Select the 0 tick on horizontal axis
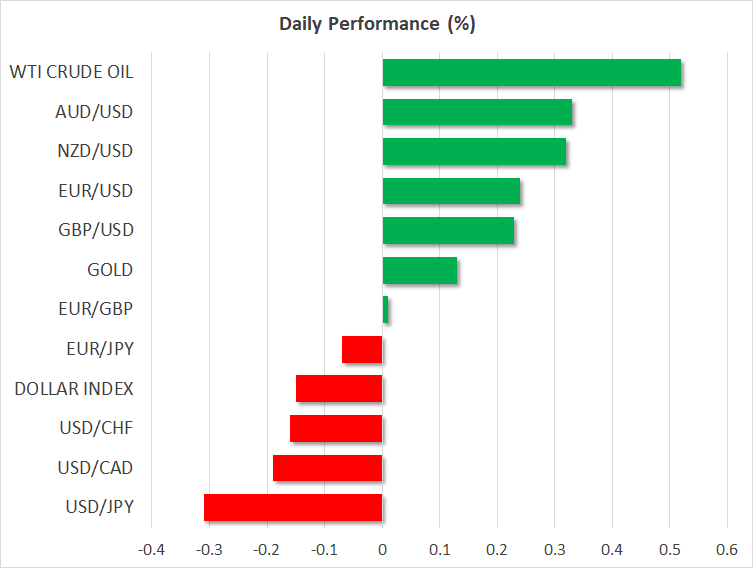Screen dimensions: 753x568 [x=382, y=549]
